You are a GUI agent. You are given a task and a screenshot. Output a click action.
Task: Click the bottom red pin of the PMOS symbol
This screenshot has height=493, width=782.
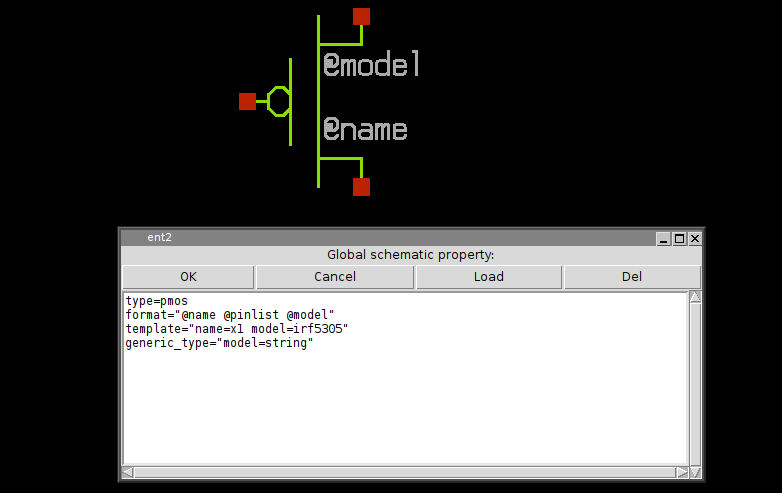tap(361, 187)
